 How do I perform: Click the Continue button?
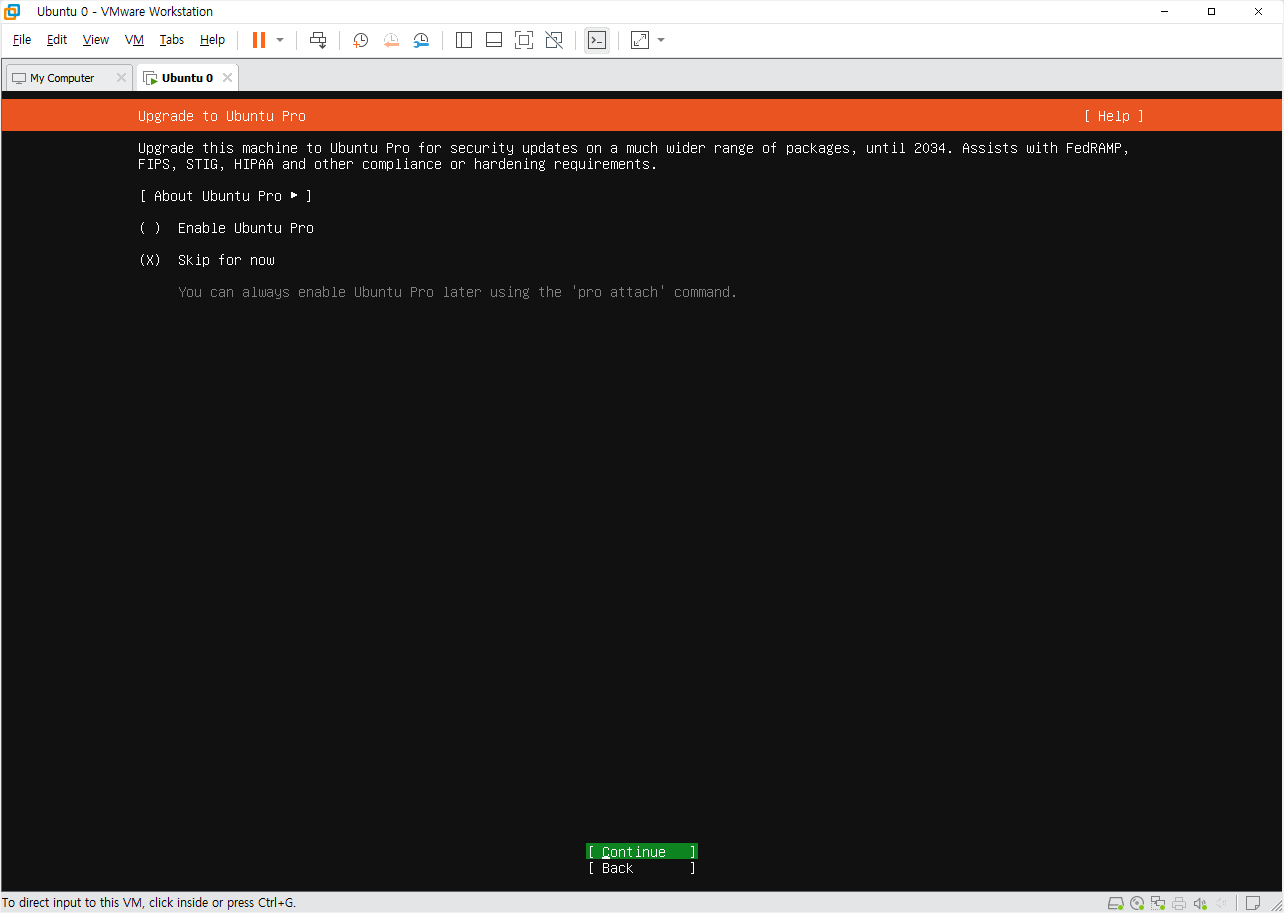pyautogui.click(x=642, y=852)
